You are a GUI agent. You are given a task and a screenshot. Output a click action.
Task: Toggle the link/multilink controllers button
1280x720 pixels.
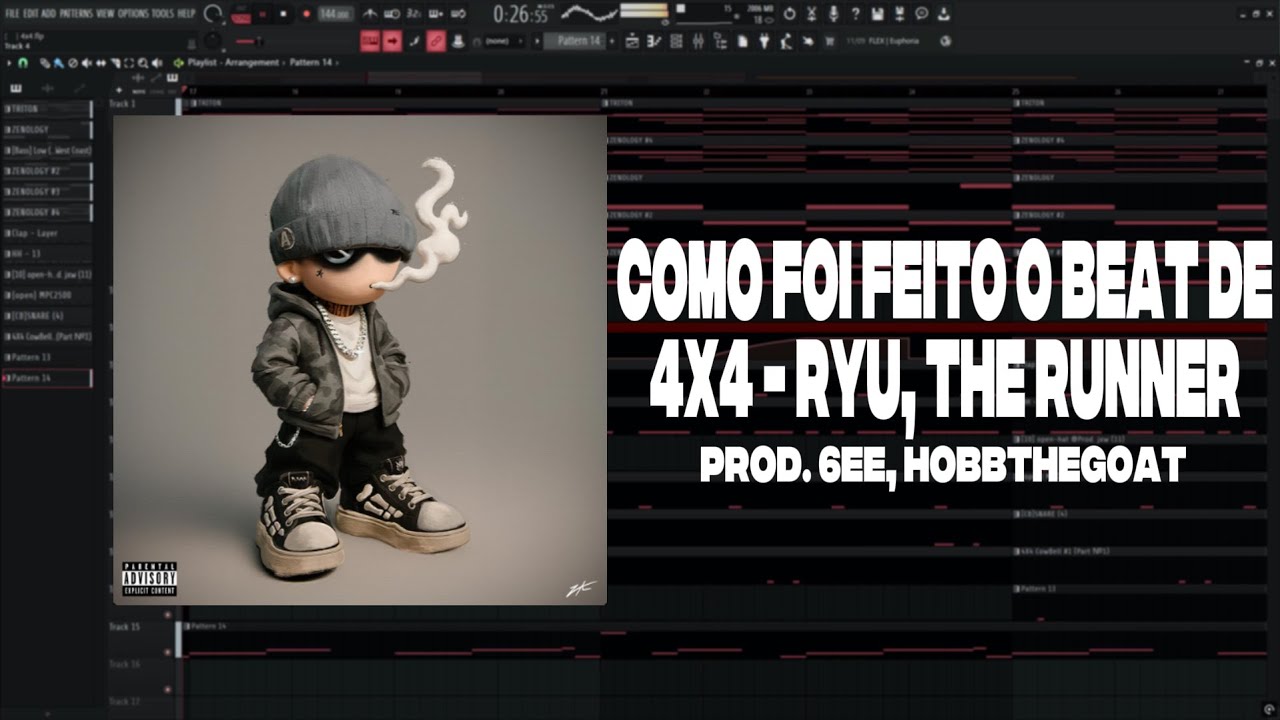tap(436, 41)
